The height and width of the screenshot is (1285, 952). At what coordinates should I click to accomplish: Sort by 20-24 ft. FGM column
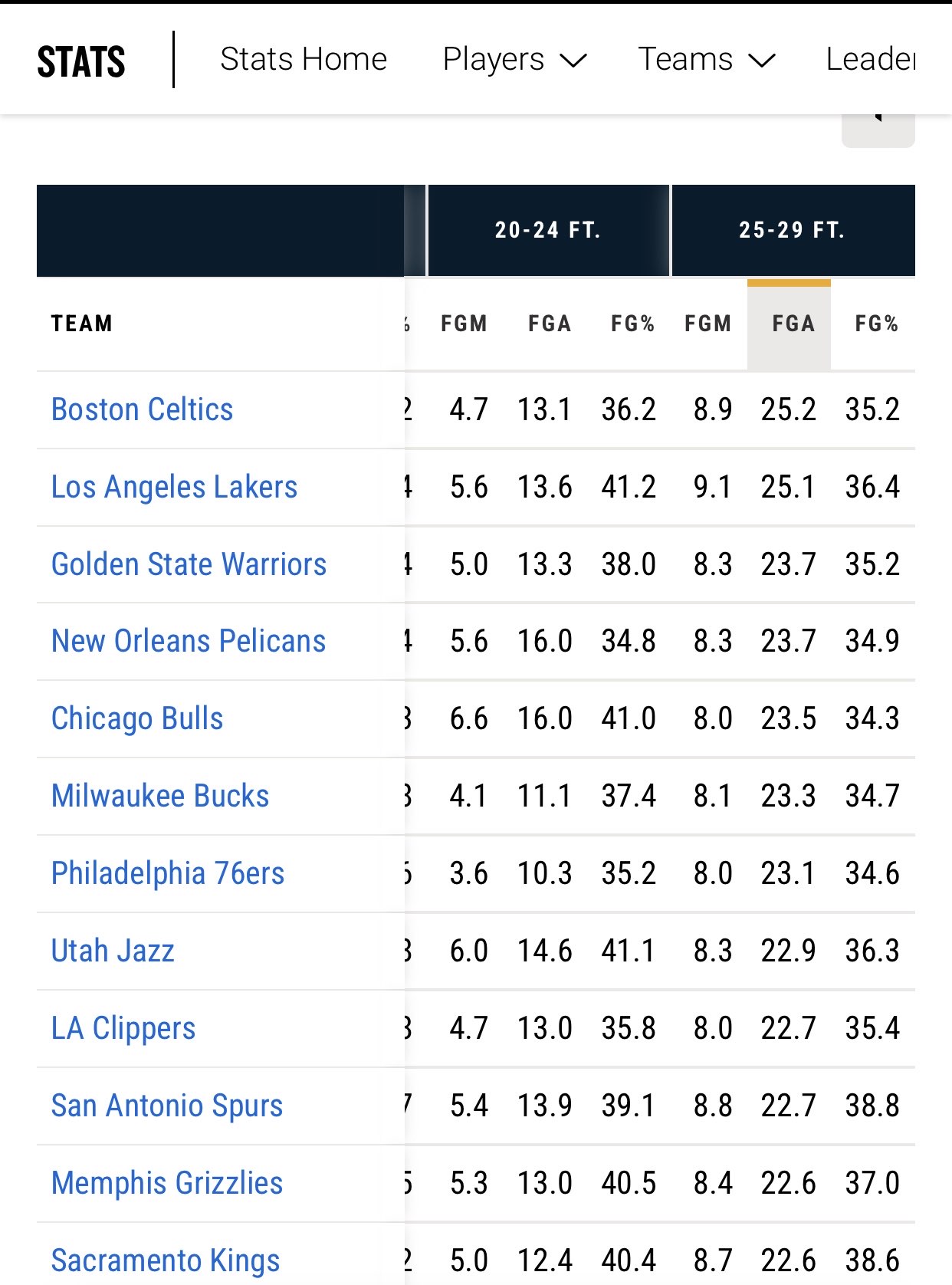click(x=464, y=324)
